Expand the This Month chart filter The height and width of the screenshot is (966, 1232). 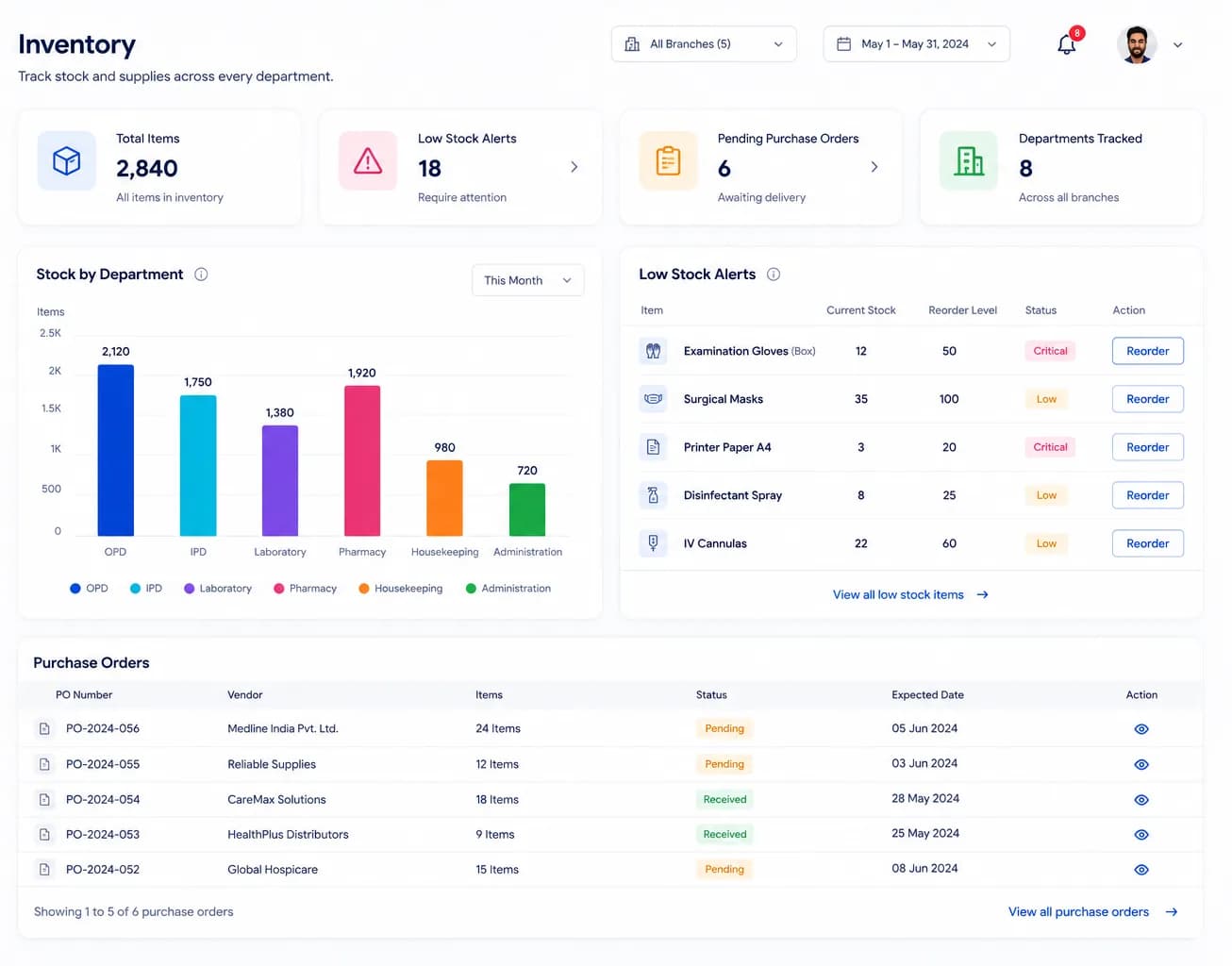(527, 280)
